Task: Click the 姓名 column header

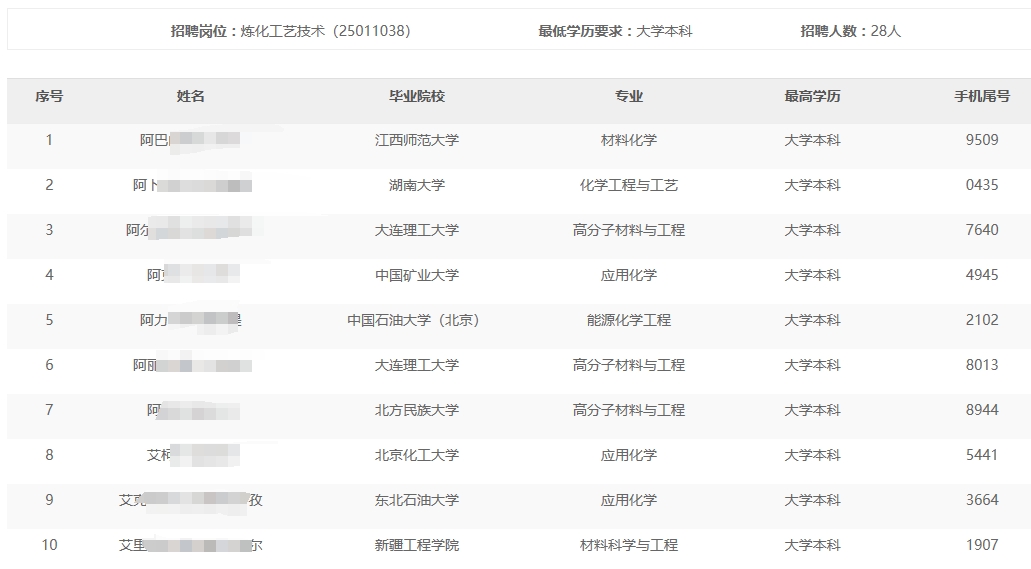Action: pyautogui.click(x=191, y=96)
